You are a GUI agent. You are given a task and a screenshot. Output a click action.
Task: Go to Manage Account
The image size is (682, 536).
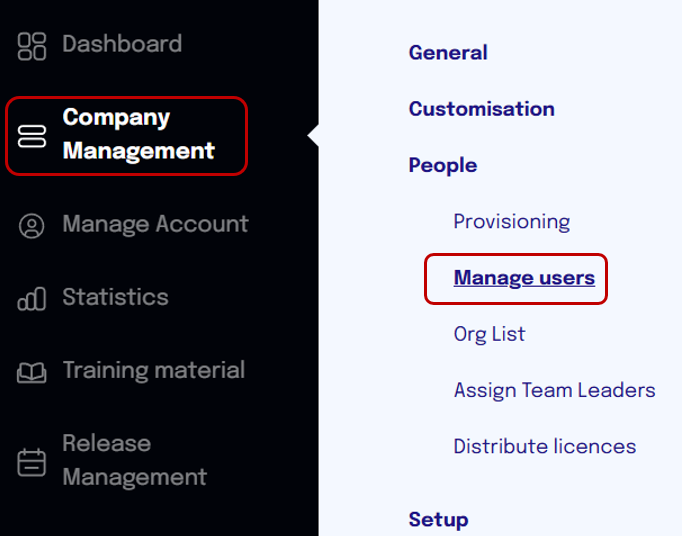pyautogui.click(x=155, y=224)
